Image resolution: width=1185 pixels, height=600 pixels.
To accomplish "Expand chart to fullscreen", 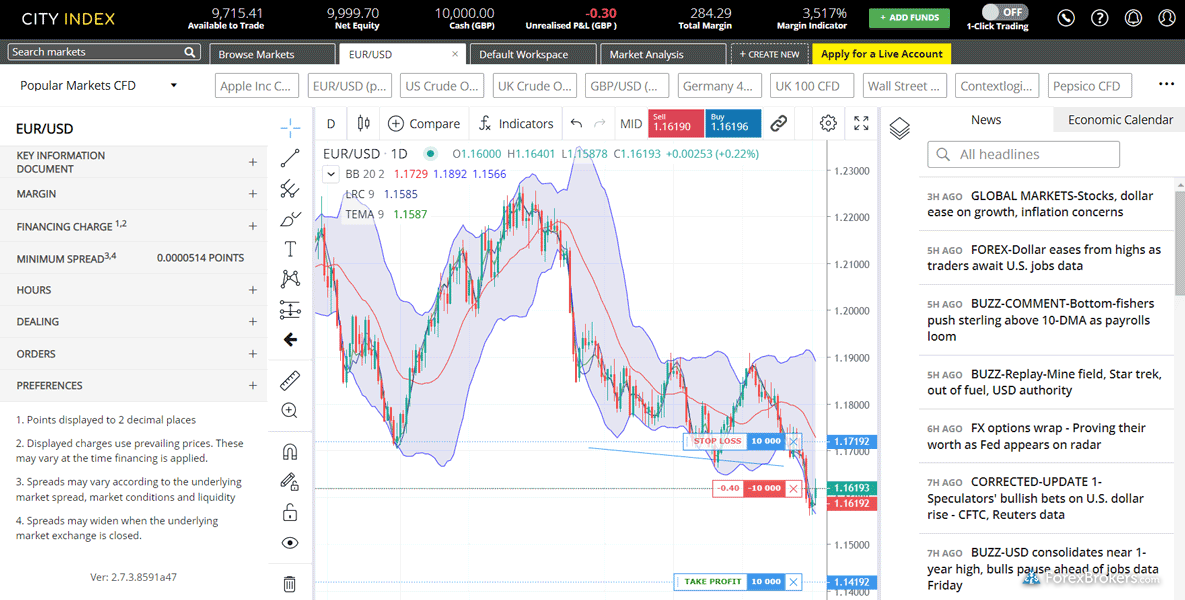I will point(861,123).
